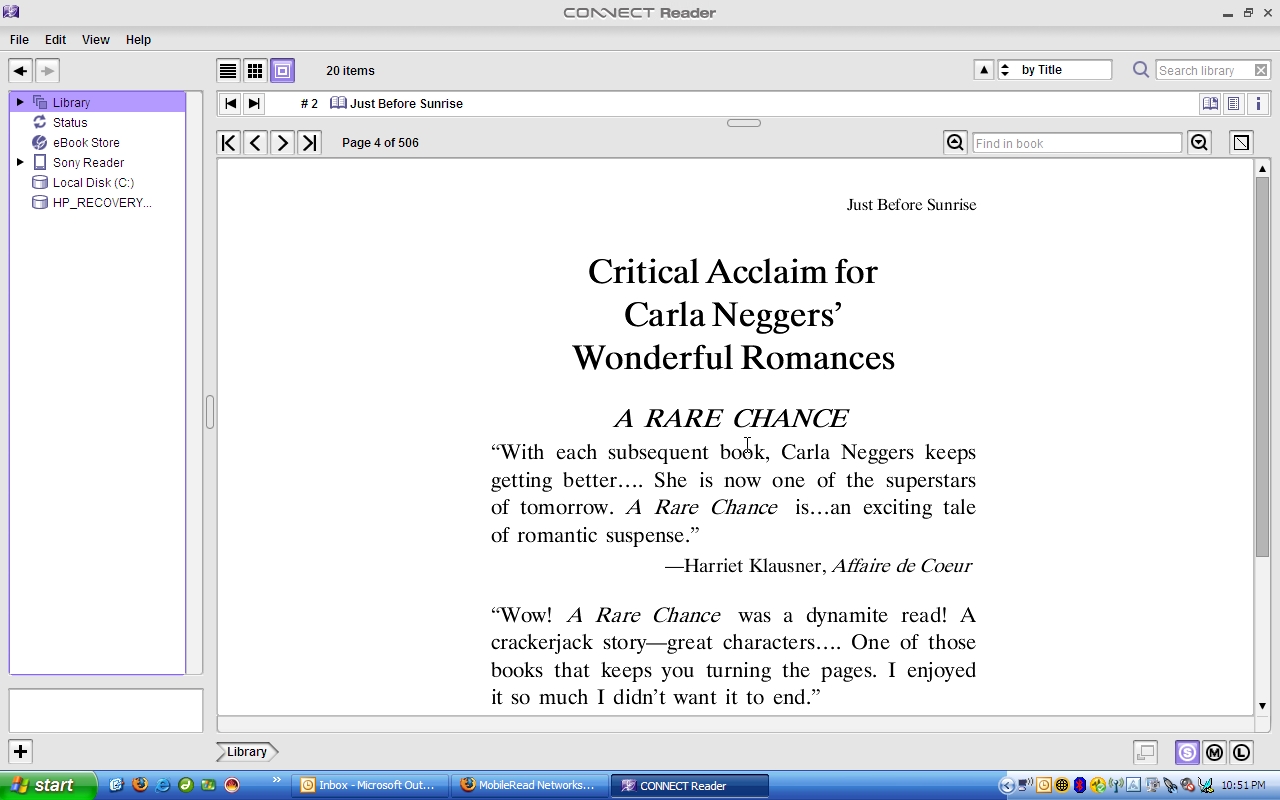Click the Bluetooth tray icon

pos(1080,785)
